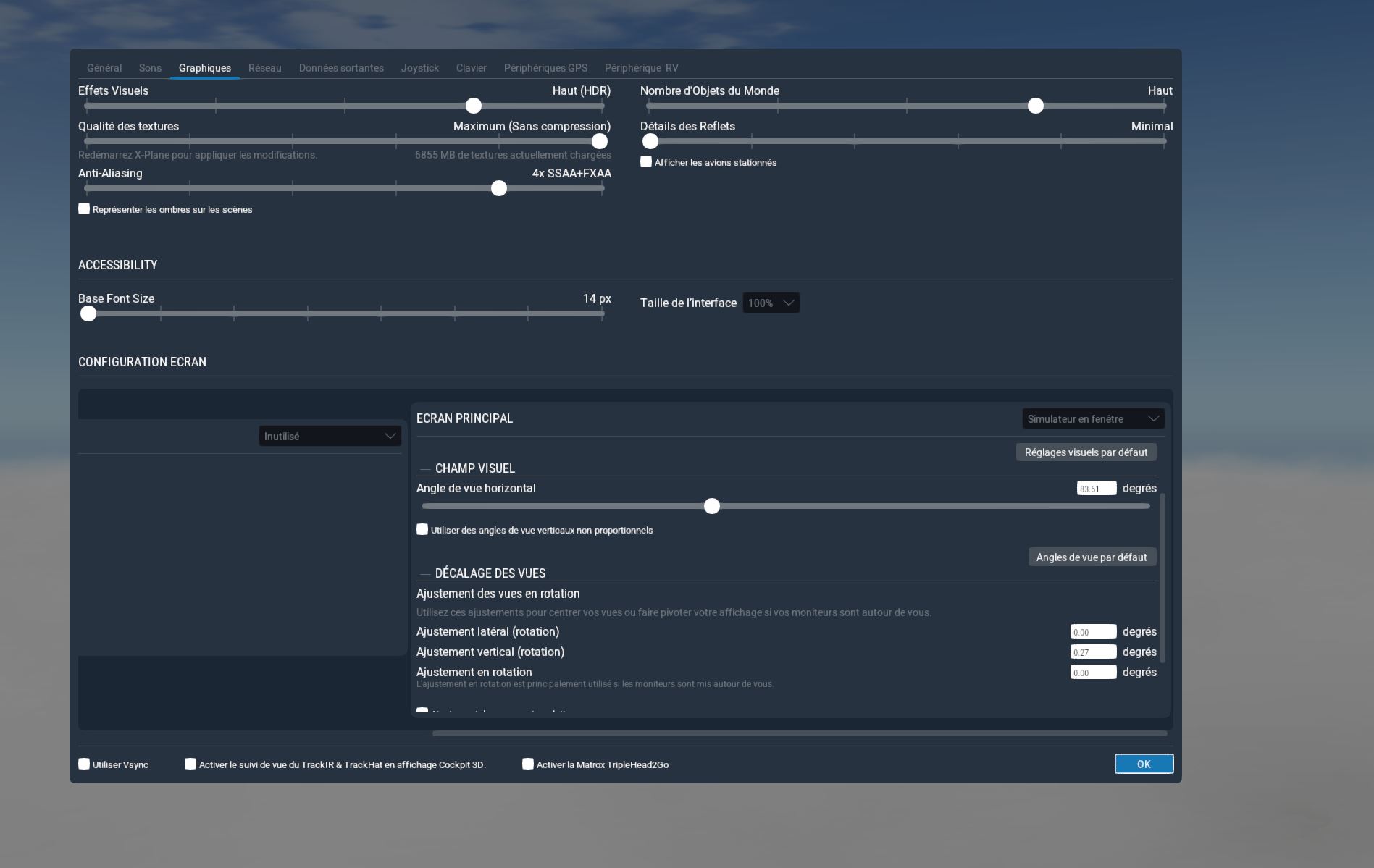Click the ECRAN PRINCIPAL title
Image resolution: width=1374 pixels, height=868 pixels.
(x=465, y=418)
